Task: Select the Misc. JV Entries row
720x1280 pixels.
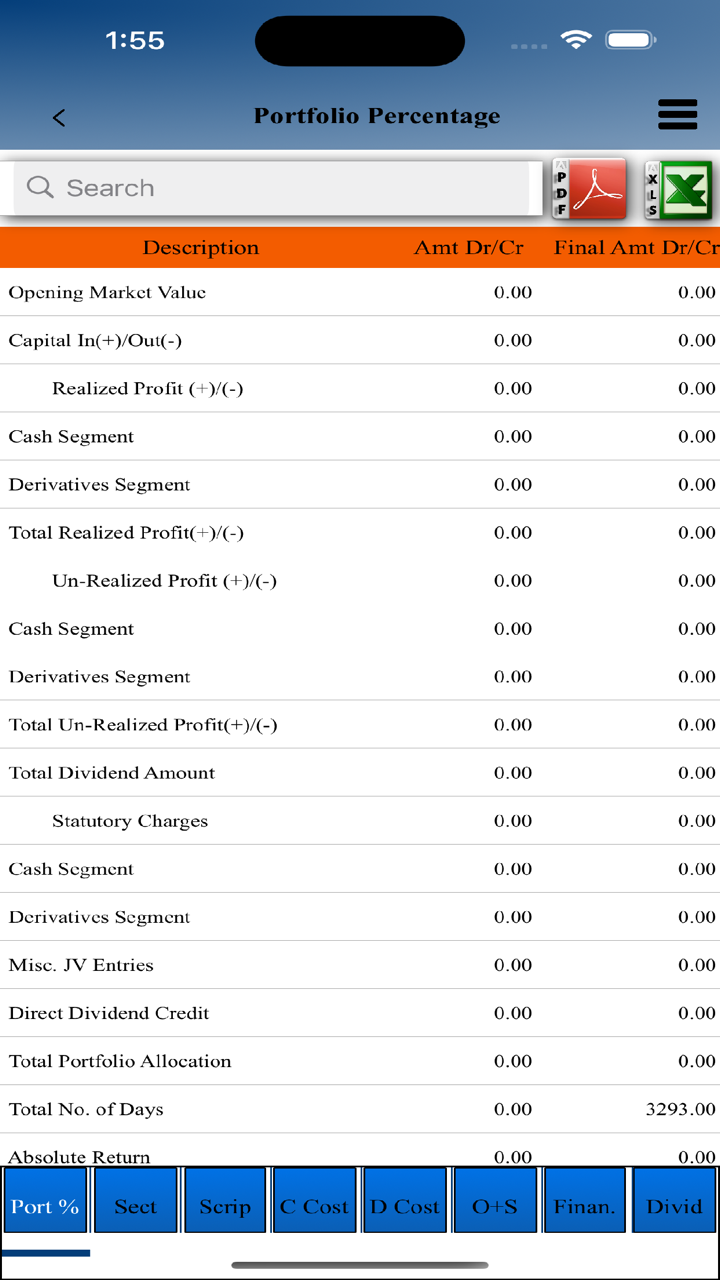Action: [360, 964]
